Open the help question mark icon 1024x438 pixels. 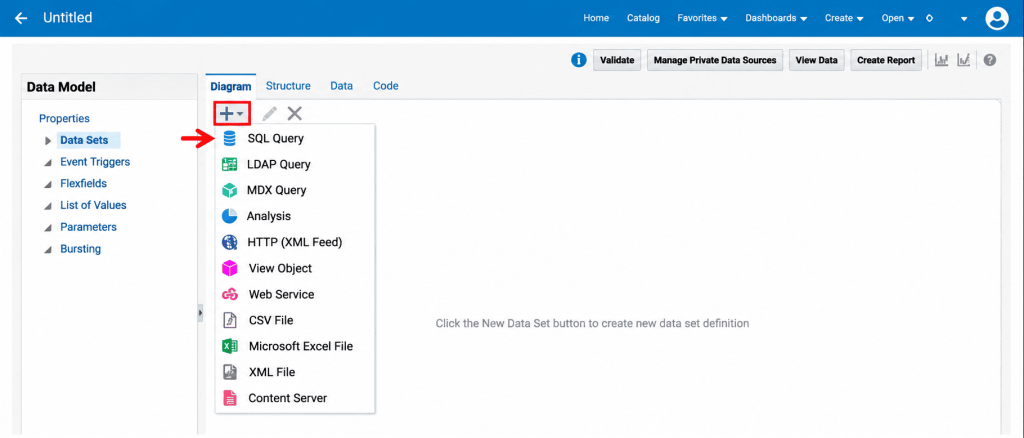click(989, 60)
